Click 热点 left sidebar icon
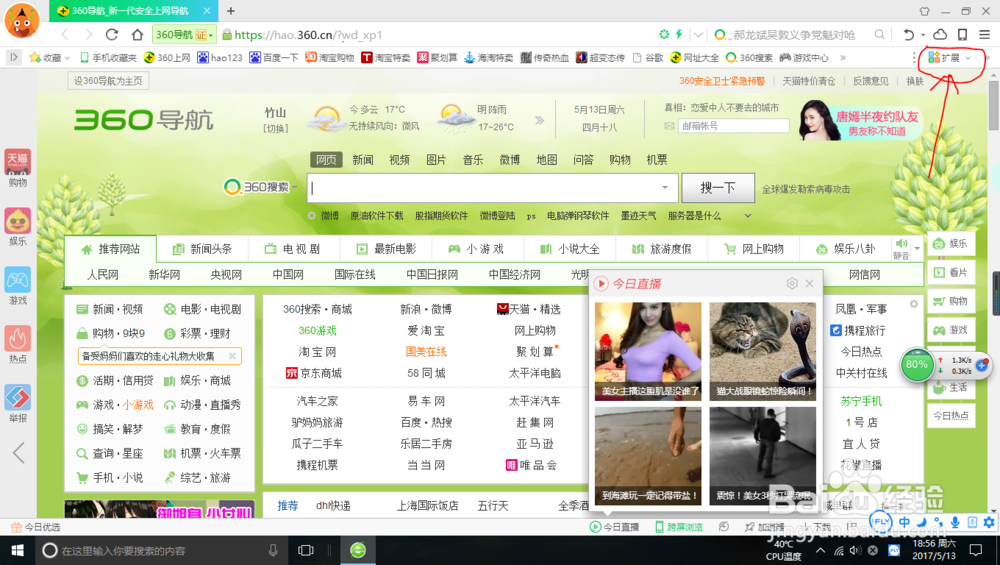 (x=18, y=344)
